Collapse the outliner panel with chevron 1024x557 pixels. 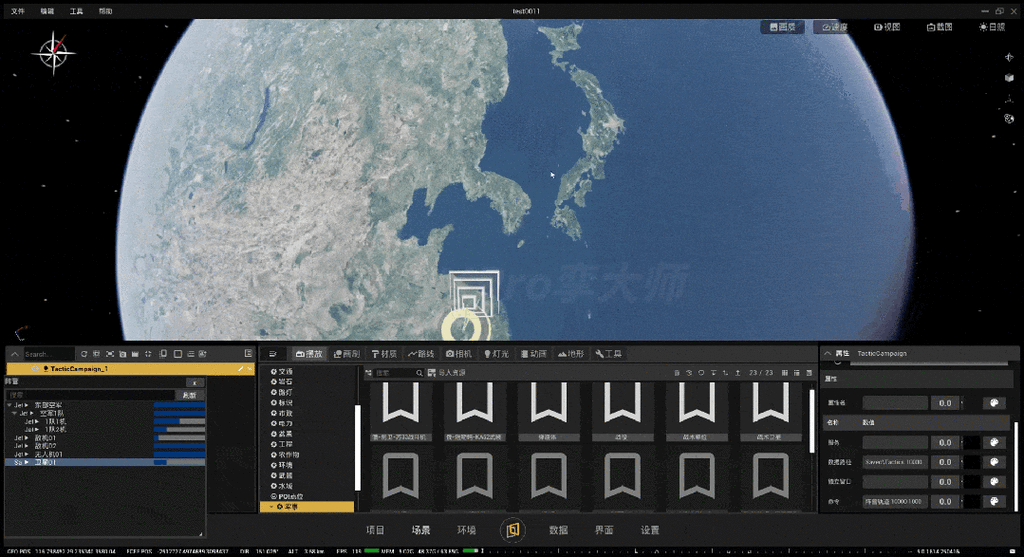tap(14, 354)
